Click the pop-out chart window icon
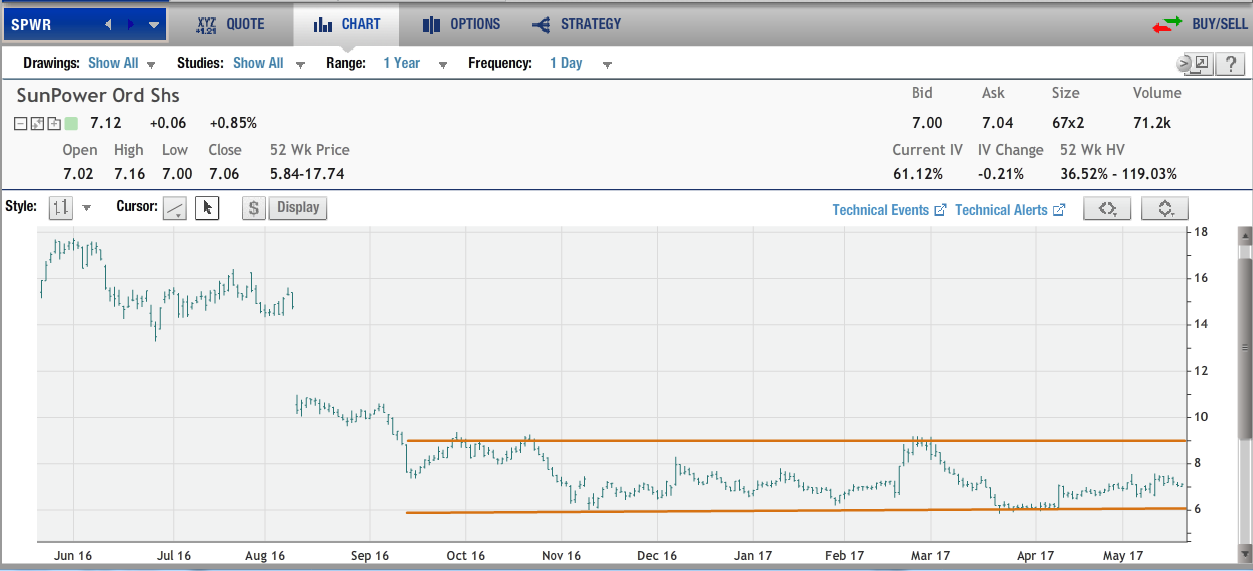Screen dimensions: 1253x571 (x=1201, y=63)
